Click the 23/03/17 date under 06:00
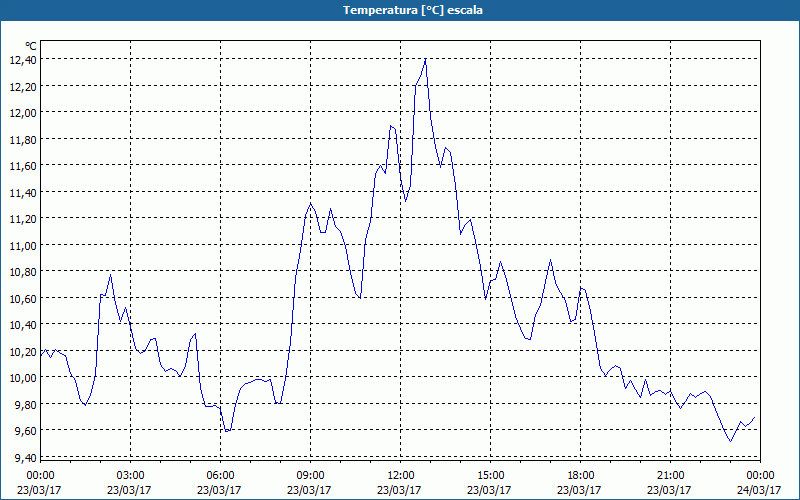Screen dimensions: 800x500 [x=219, y=490]
